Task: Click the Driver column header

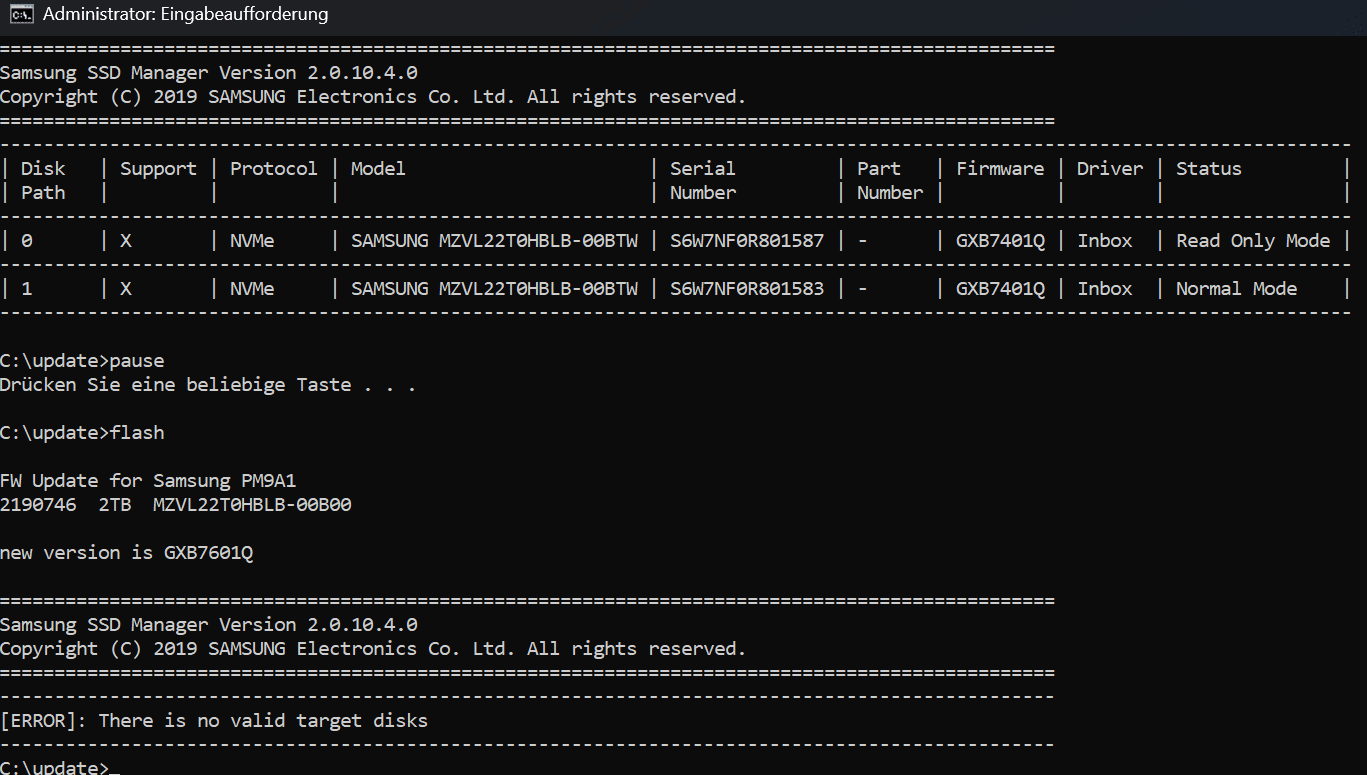Action: click(x=1109, y=169)
